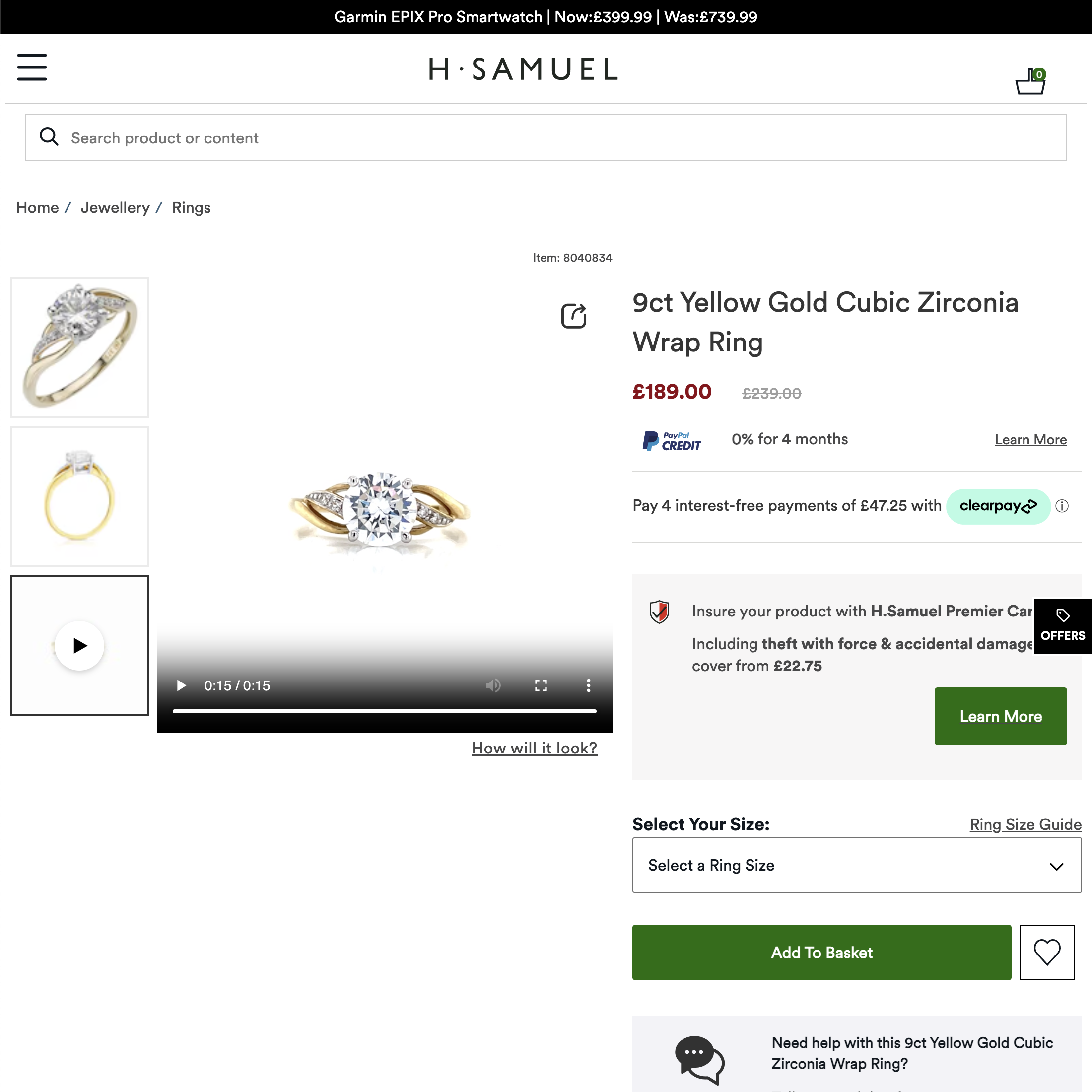Open the hamburger navigation menu

(32, 68)
